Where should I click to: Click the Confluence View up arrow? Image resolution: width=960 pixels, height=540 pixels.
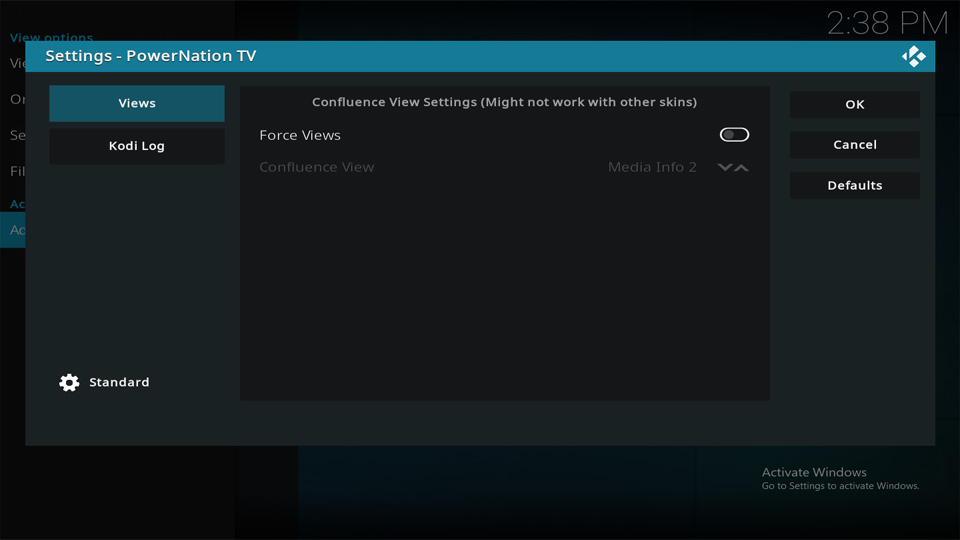741,167
